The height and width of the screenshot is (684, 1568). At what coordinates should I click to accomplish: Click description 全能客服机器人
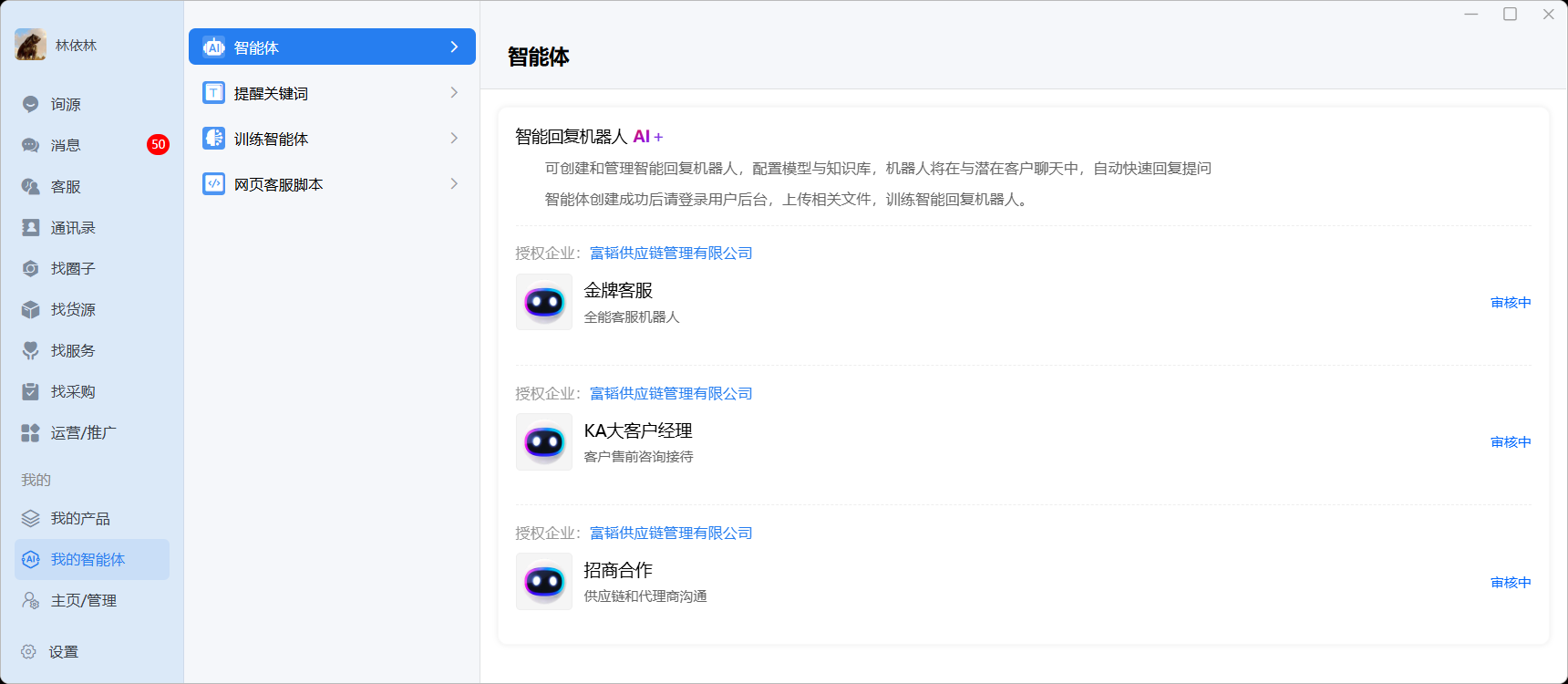tap(632, 317)
